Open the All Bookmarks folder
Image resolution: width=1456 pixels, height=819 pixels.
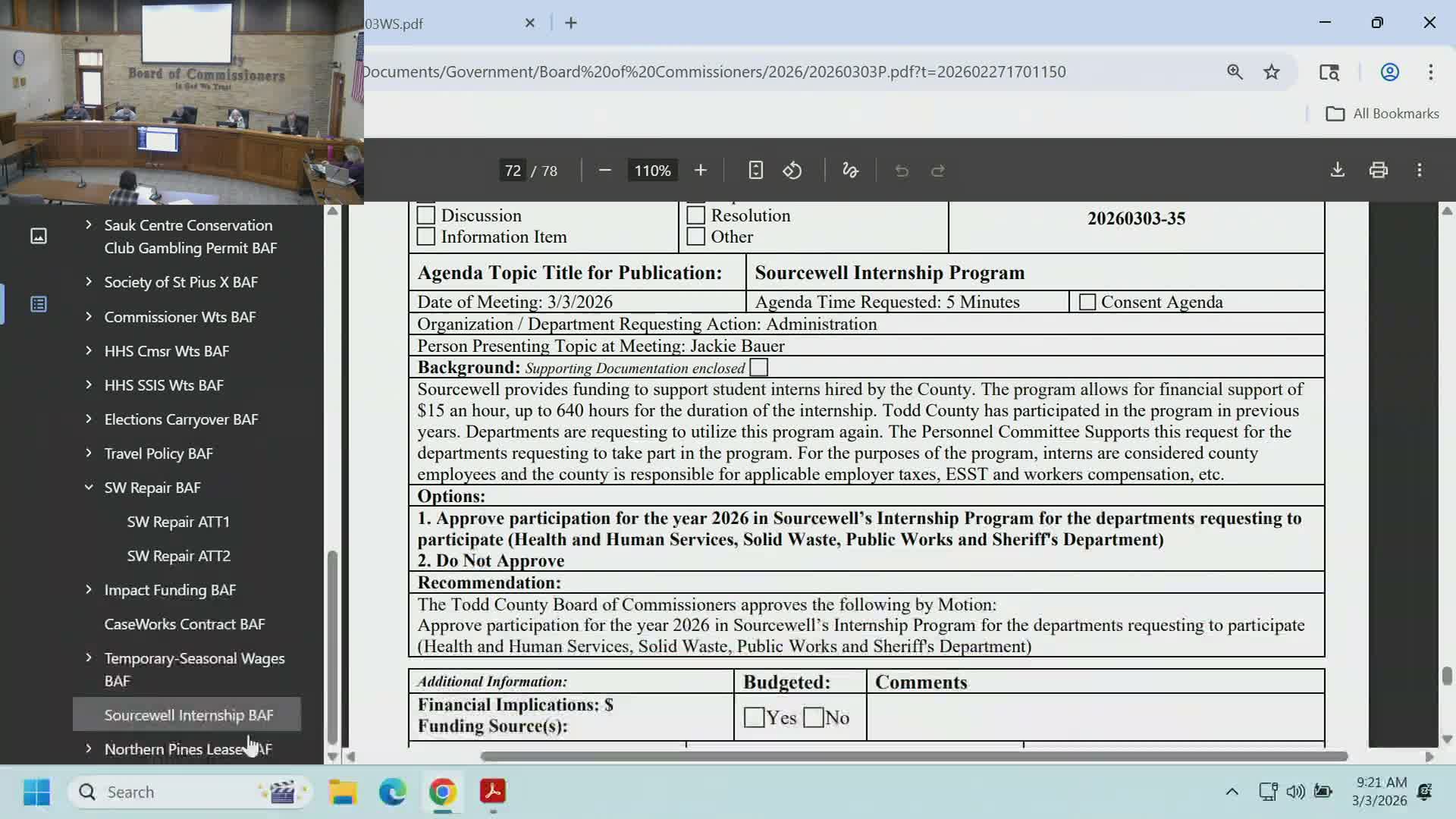(x=1382, y=114)
